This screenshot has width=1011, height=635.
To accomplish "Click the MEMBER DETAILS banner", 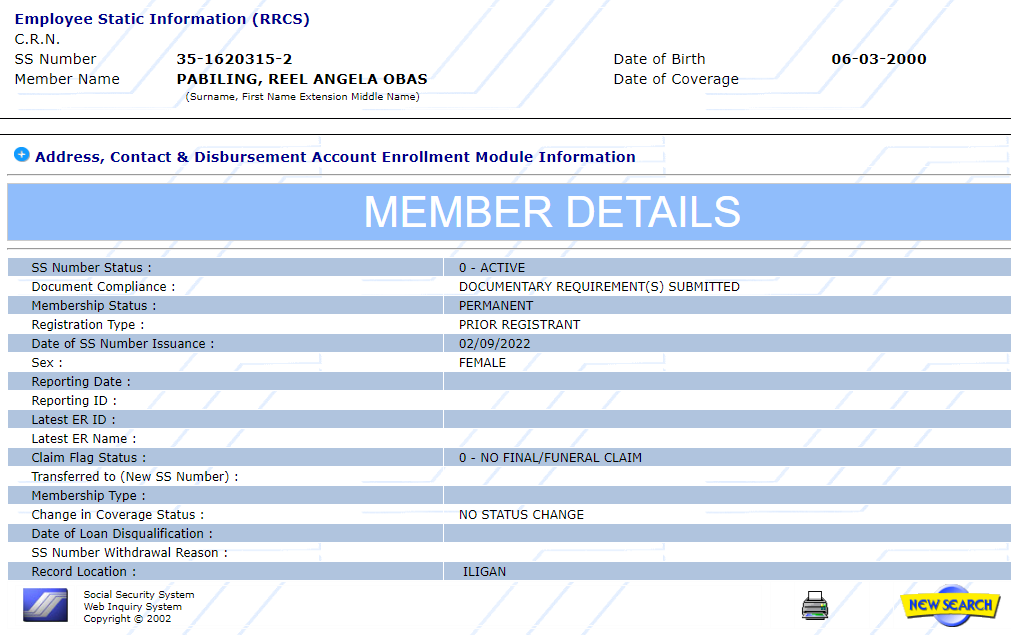I will tap(551, 212).
